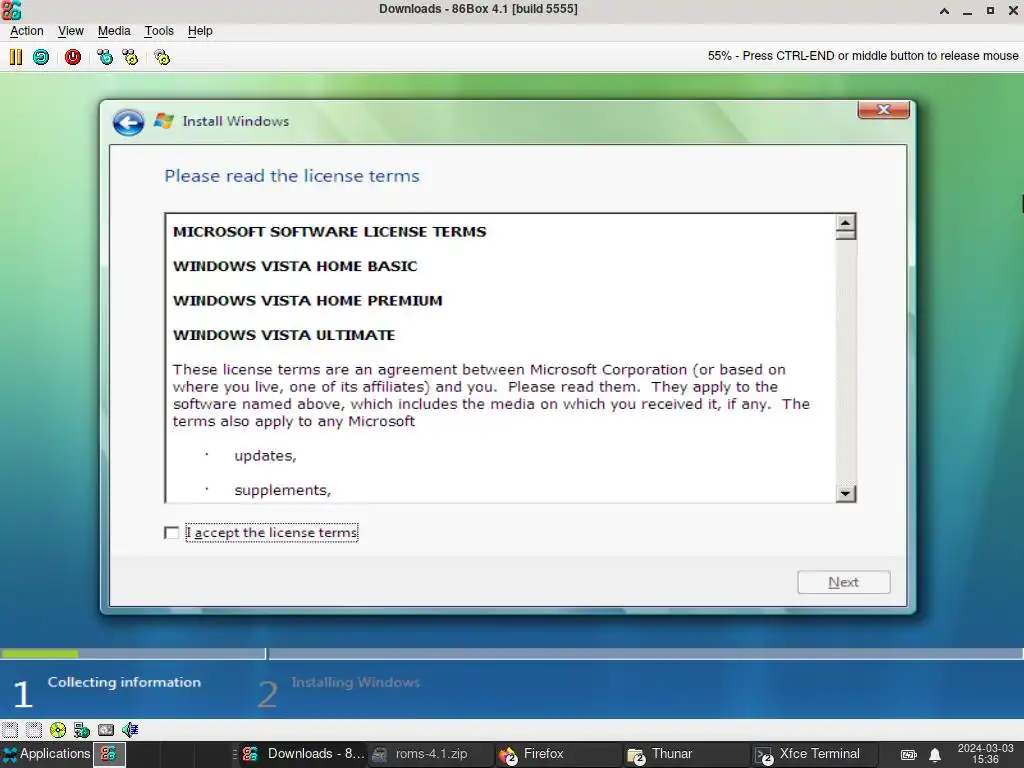Click the network status icon
Screen dimensions: 1024x768
pyautogui.click(x=82, y=729)
